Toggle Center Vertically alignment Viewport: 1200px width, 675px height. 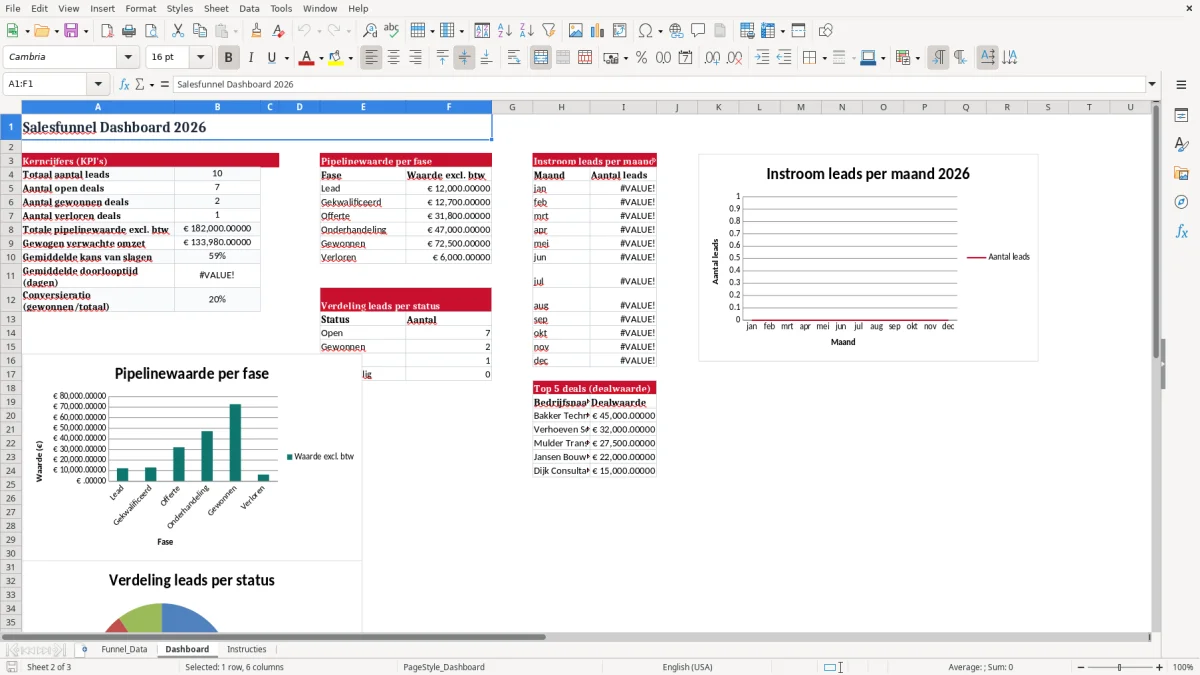coord(464,58)
